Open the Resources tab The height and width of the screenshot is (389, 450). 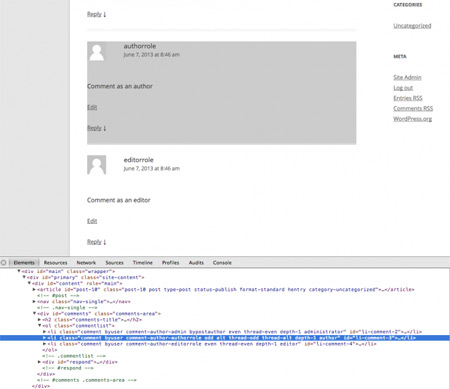click(55, 263)
